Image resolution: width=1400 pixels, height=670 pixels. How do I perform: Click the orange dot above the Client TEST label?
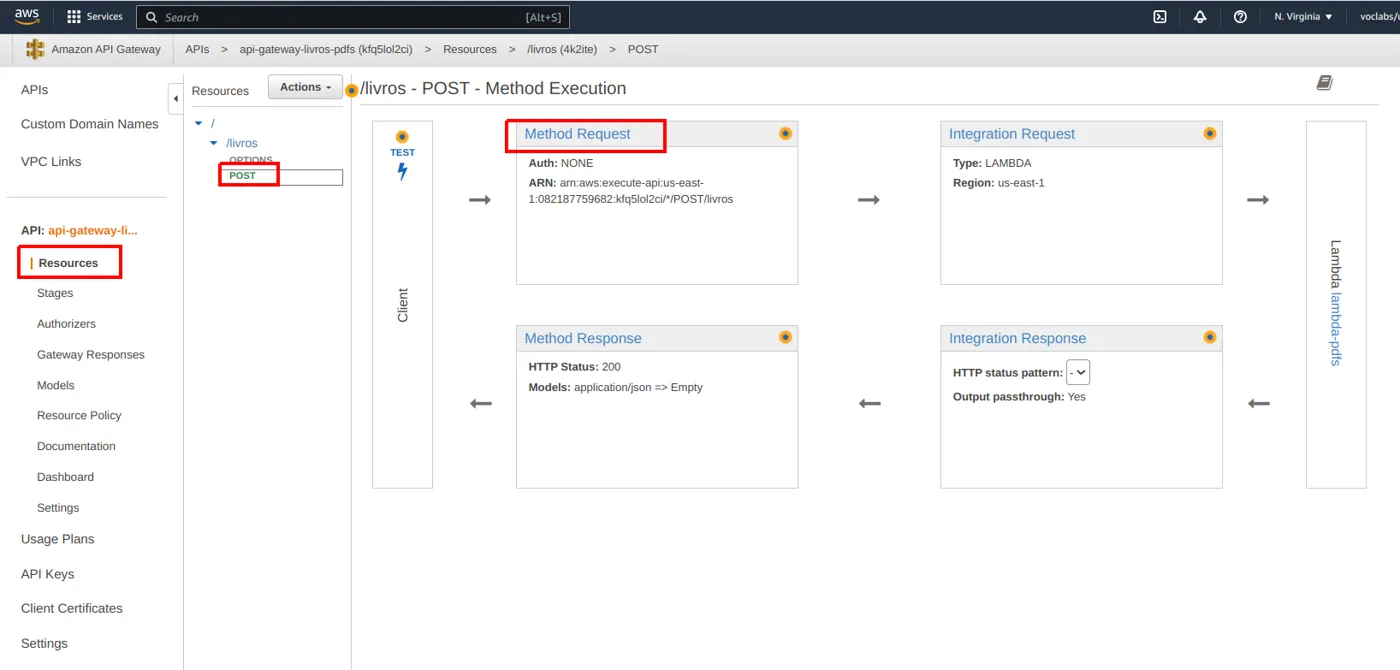402,136
